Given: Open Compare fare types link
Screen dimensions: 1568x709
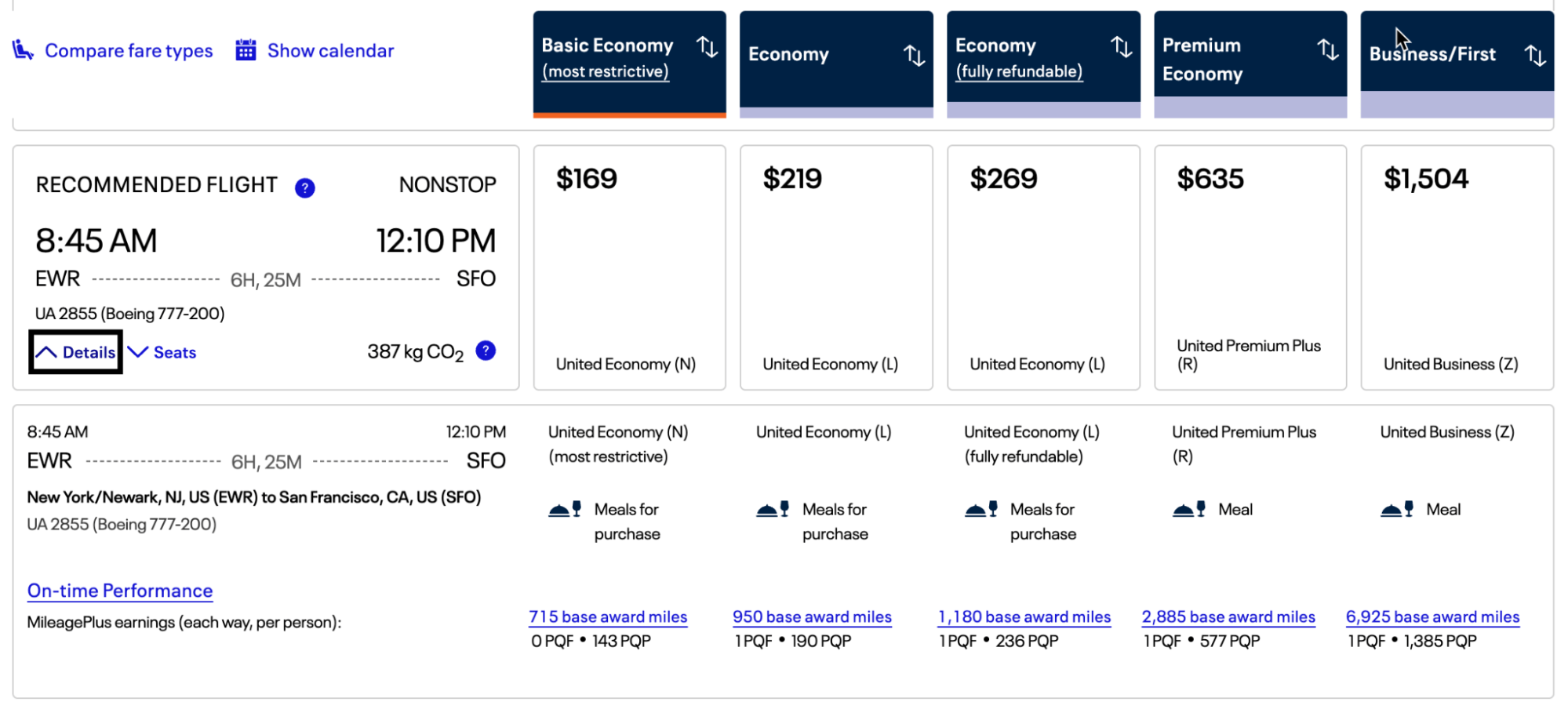Looking at the screenshot, I should pos(129,51).
